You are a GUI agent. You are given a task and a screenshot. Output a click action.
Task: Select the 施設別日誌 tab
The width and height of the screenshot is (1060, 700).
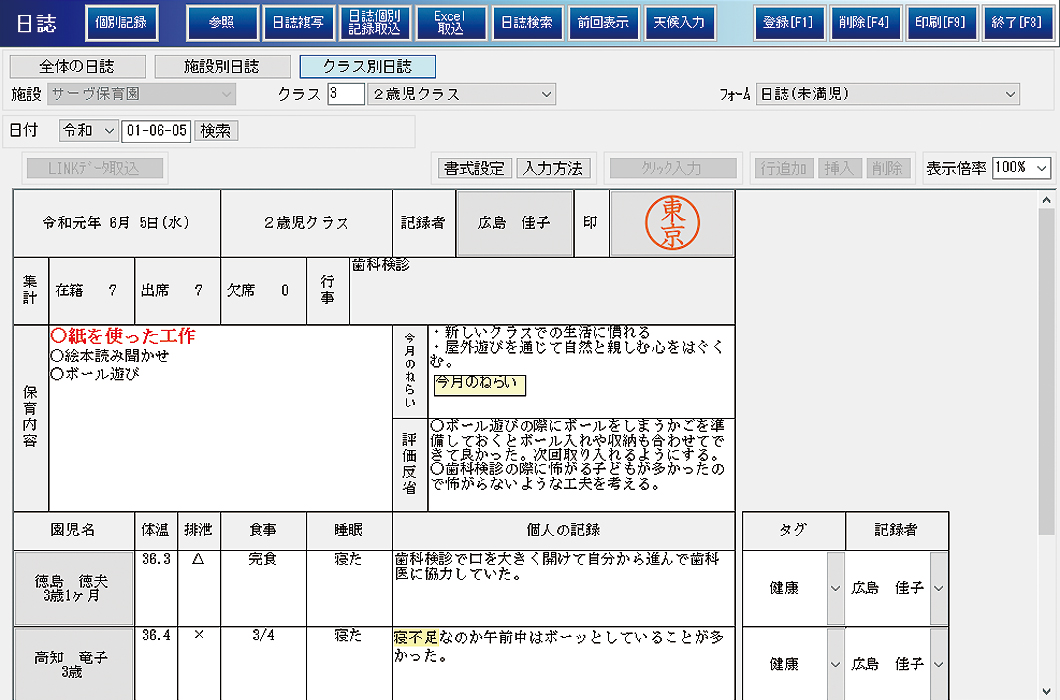pyautogui.click(x=221, y=67)
